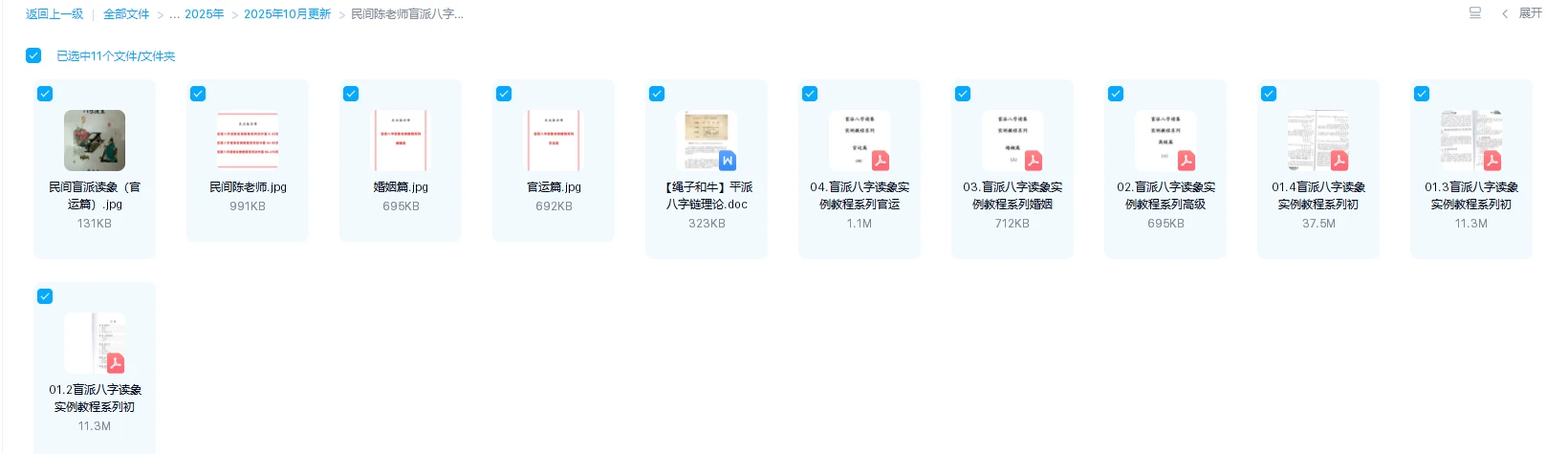Navigate to 全部文件 breadcrumb
The height and width of the screenshot is (454, 1568).
[126, 14]
